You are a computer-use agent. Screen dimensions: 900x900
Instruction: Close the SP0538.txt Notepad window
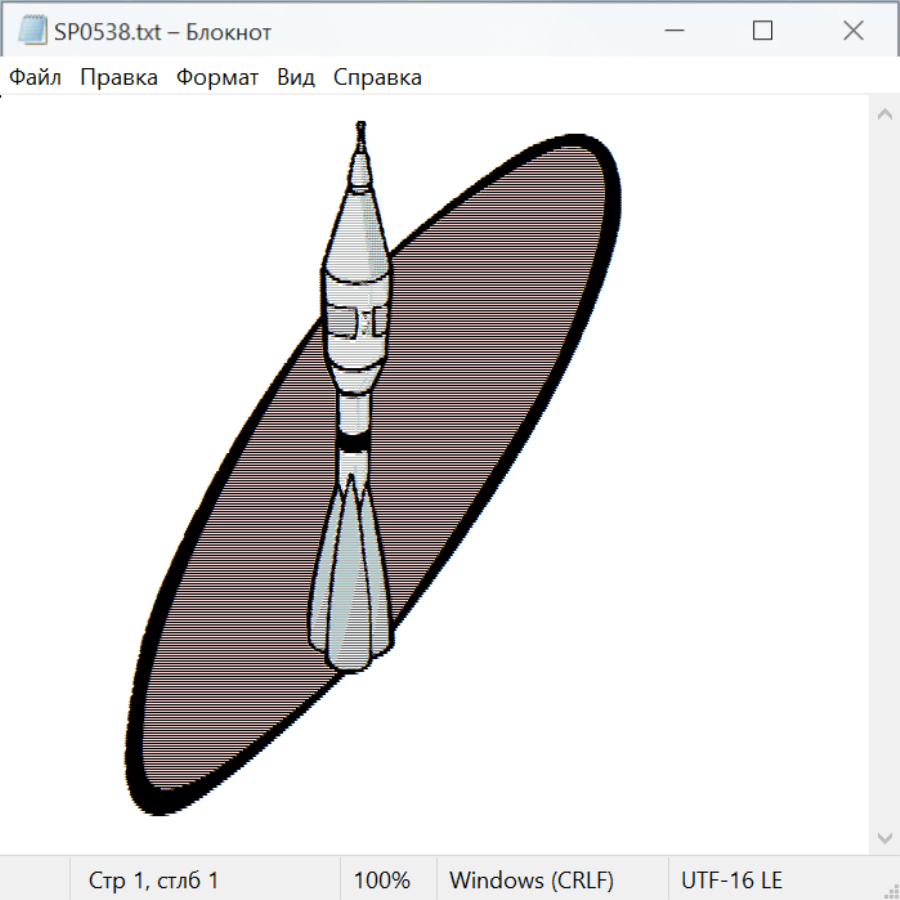pos(853,31)
